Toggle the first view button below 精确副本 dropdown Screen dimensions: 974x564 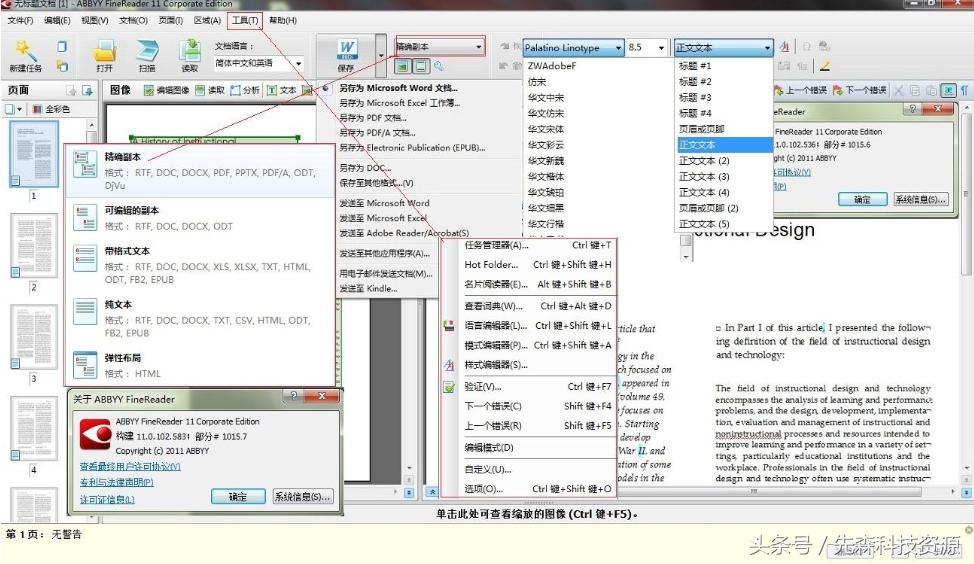[403, 66]
